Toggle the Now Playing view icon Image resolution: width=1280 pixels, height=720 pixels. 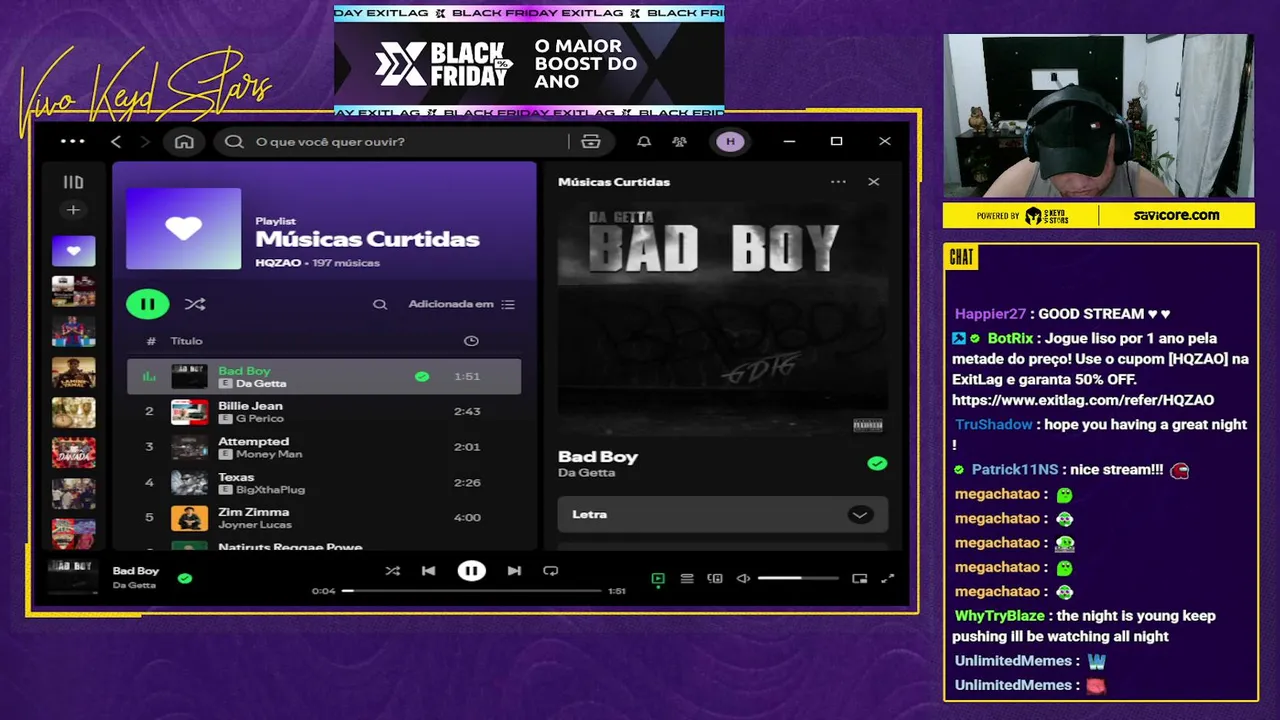tap(658, 578)
